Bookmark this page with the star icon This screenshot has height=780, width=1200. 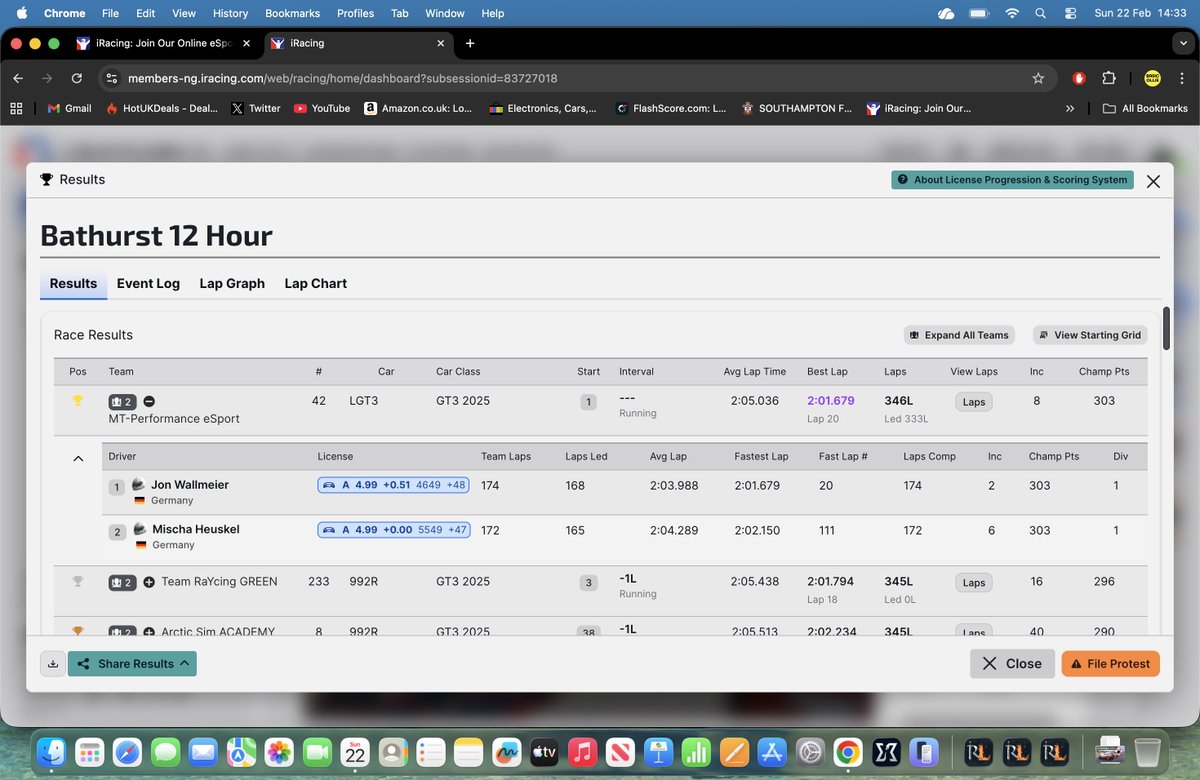point(1038,78)
